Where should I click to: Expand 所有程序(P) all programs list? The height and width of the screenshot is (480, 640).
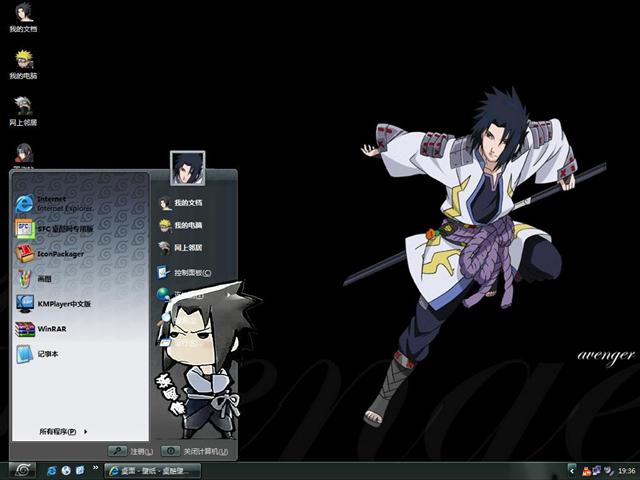coord(63,431)
